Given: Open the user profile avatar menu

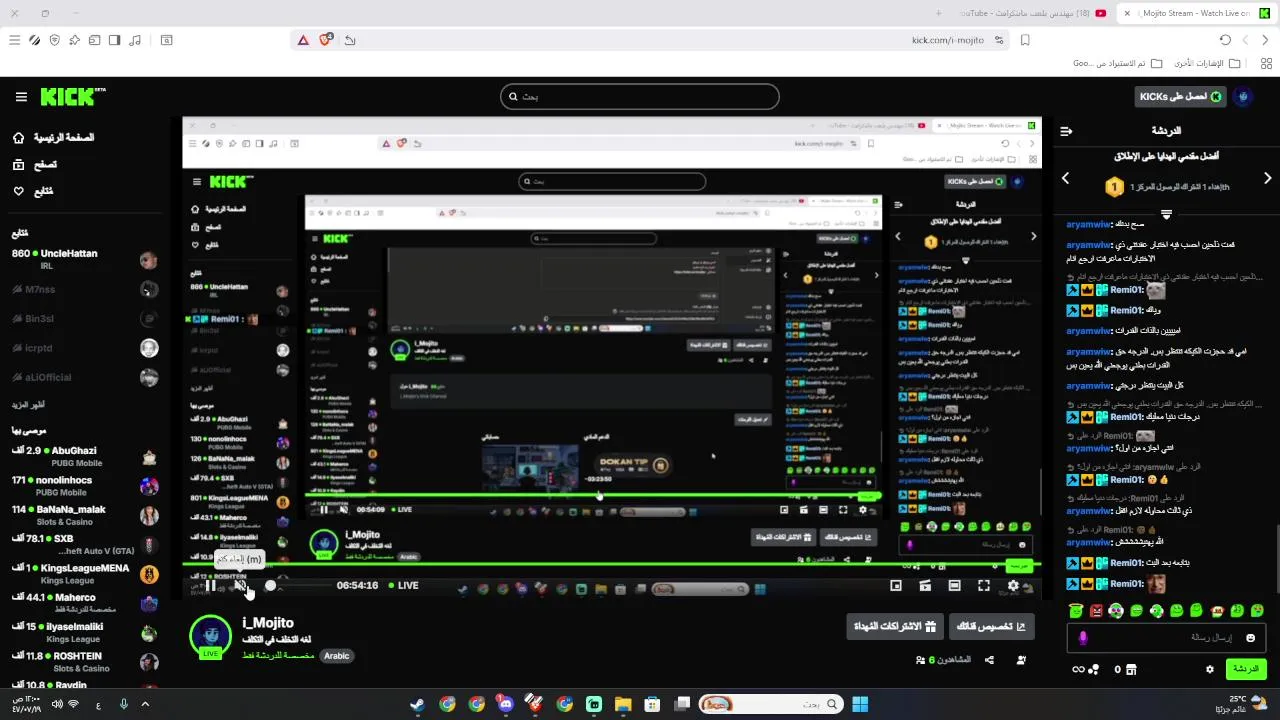Looking at the screenshot, I should [x=1244, y=97].
